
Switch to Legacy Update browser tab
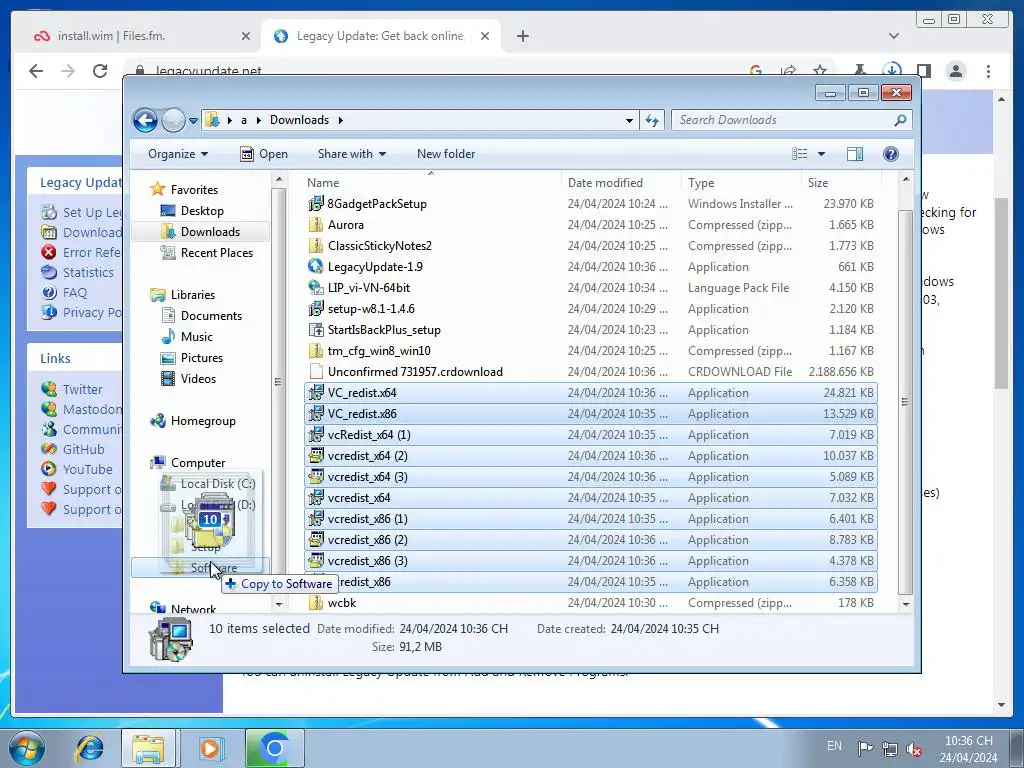click(381, 36)
